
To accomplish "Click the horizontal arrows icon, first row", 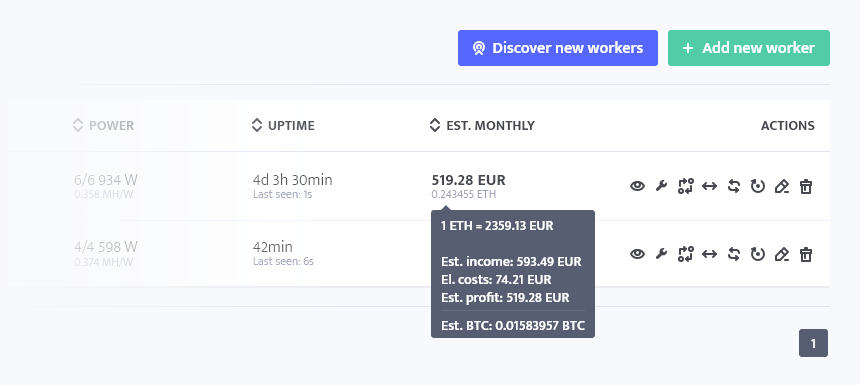I will (710, 186).
